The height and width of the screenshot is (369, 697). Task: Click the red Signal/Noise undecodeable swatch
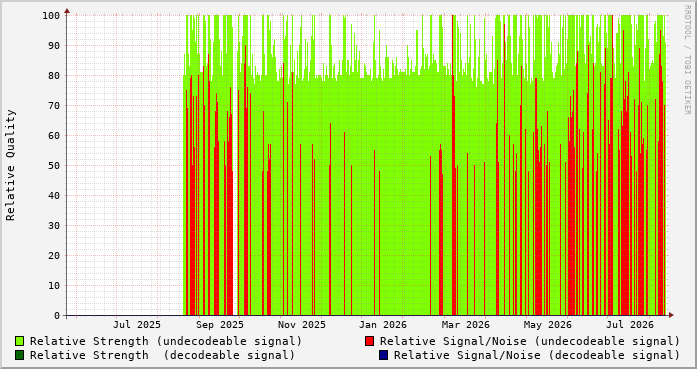click(x=369, y=341)
